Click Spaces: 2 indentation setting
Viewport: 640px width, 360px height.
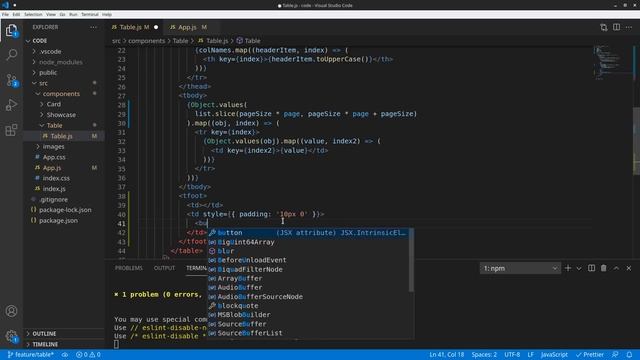tap(484, 355)
